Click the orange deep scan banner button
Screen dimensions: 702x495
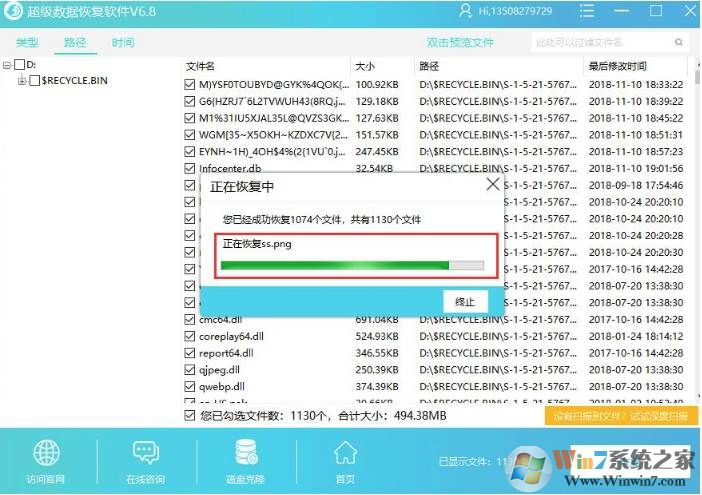click(x=621, y=416)
